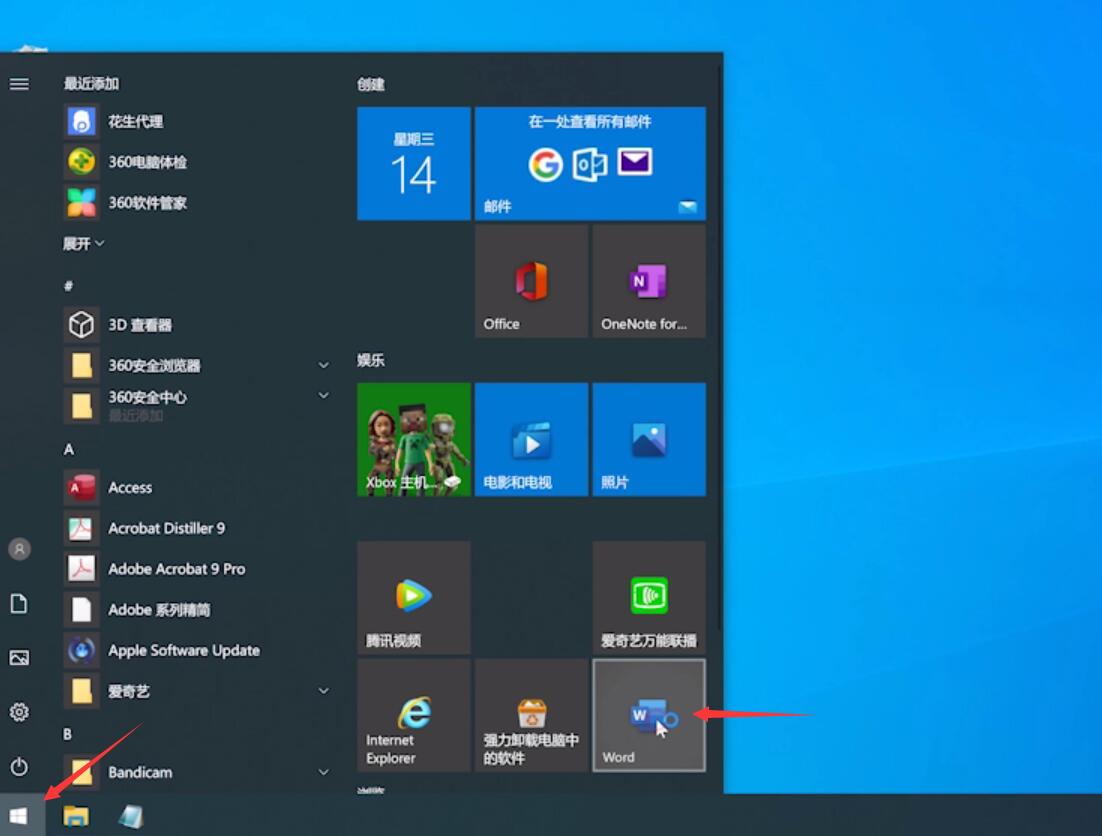Open the Movies and TV tile

[x=531, y=440]
